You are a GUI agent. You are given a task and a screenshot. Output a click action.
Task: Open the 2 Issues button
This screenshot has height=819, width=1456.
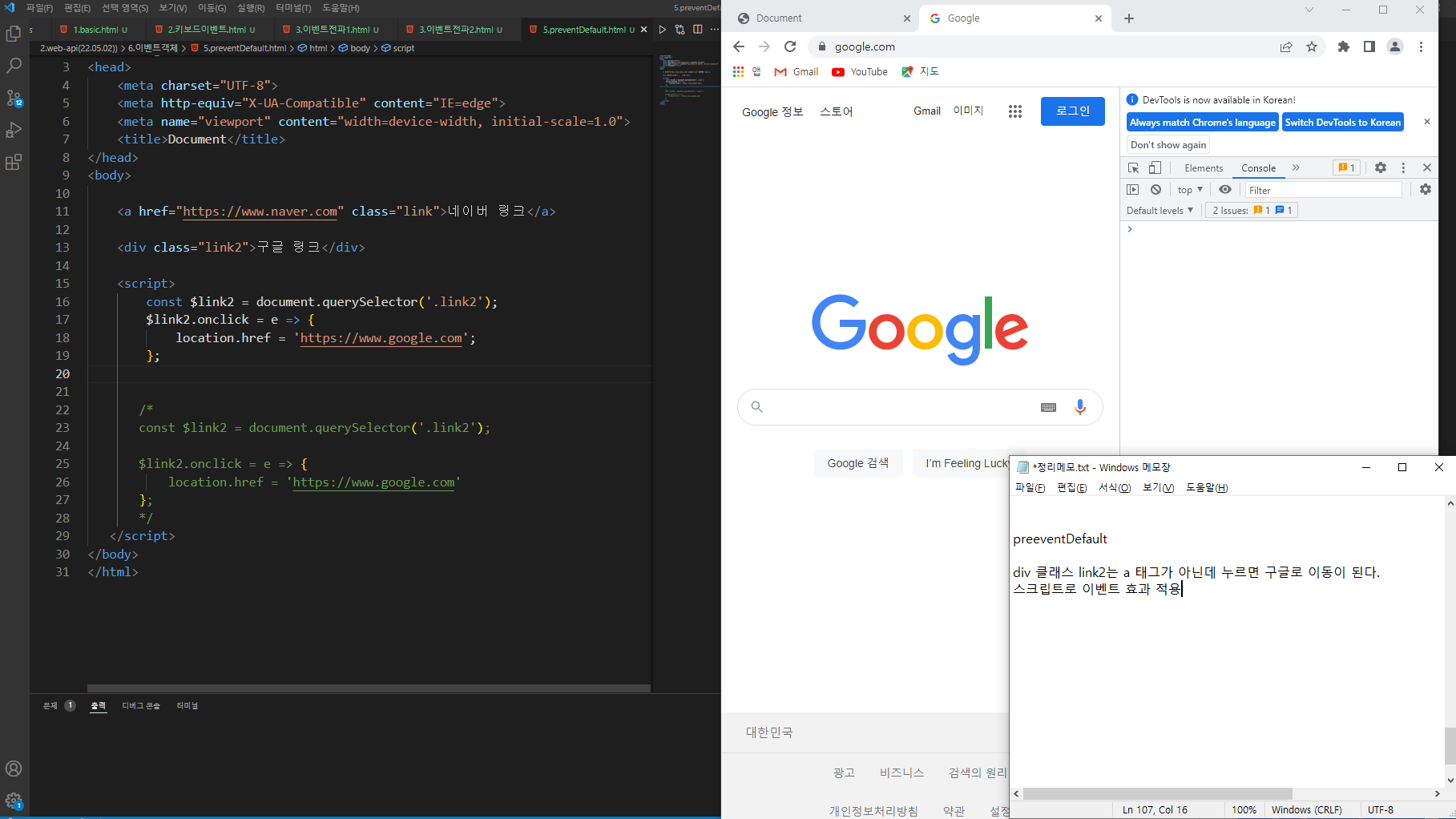coord(1252,211)
